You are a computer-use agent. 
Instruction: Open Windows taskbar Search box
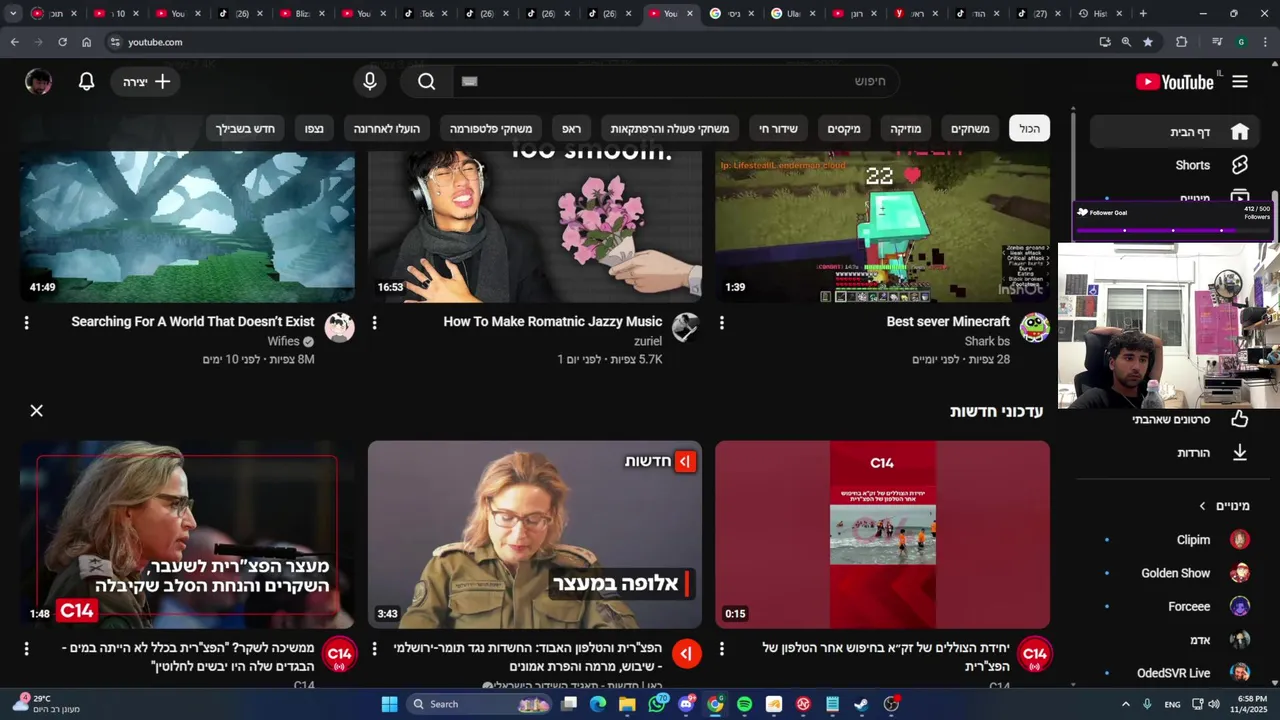478,704
